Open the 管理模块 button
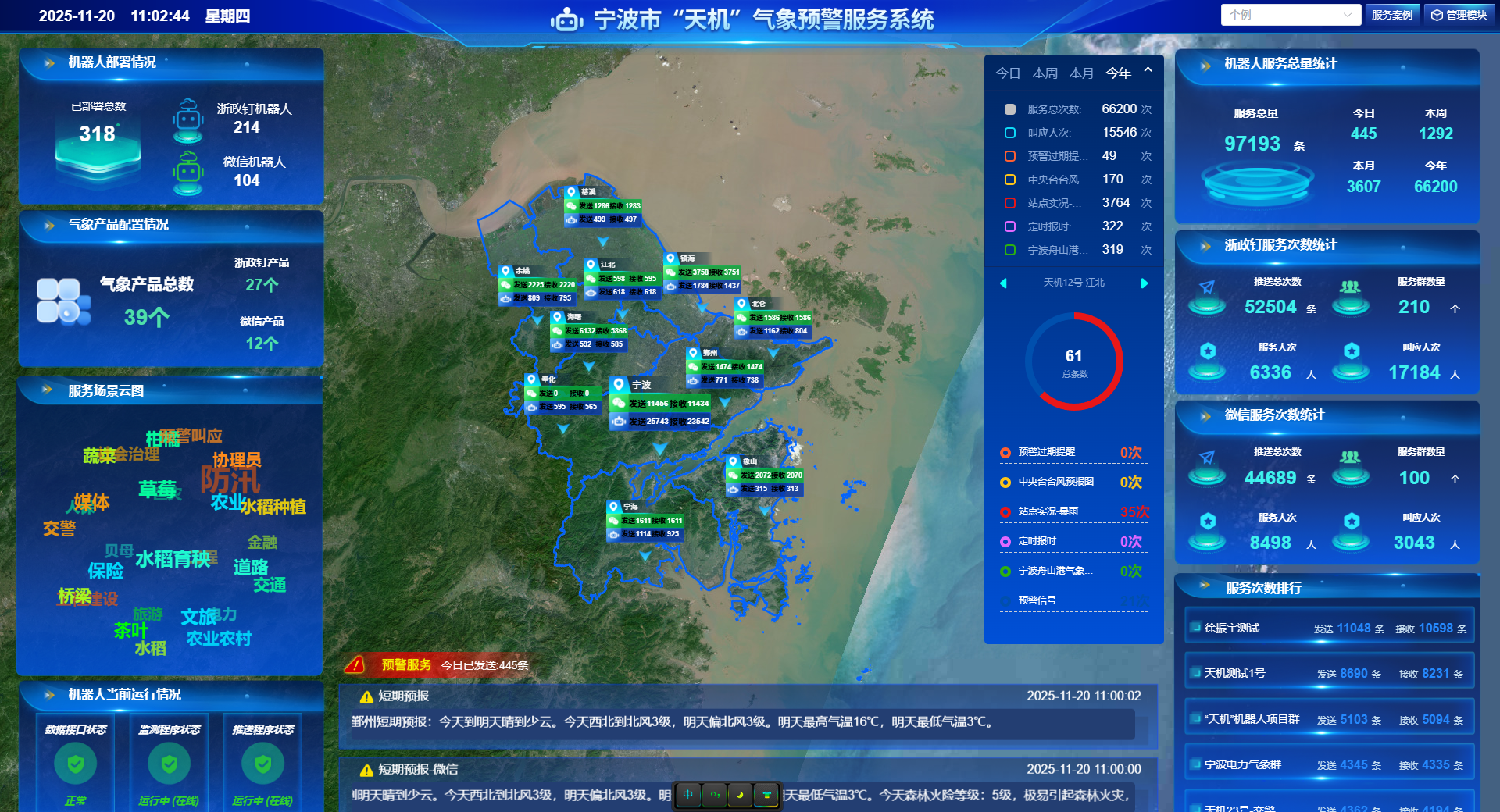This screenshot has width=1500, height=812. pyautogui.click(x=1459, y=15)
